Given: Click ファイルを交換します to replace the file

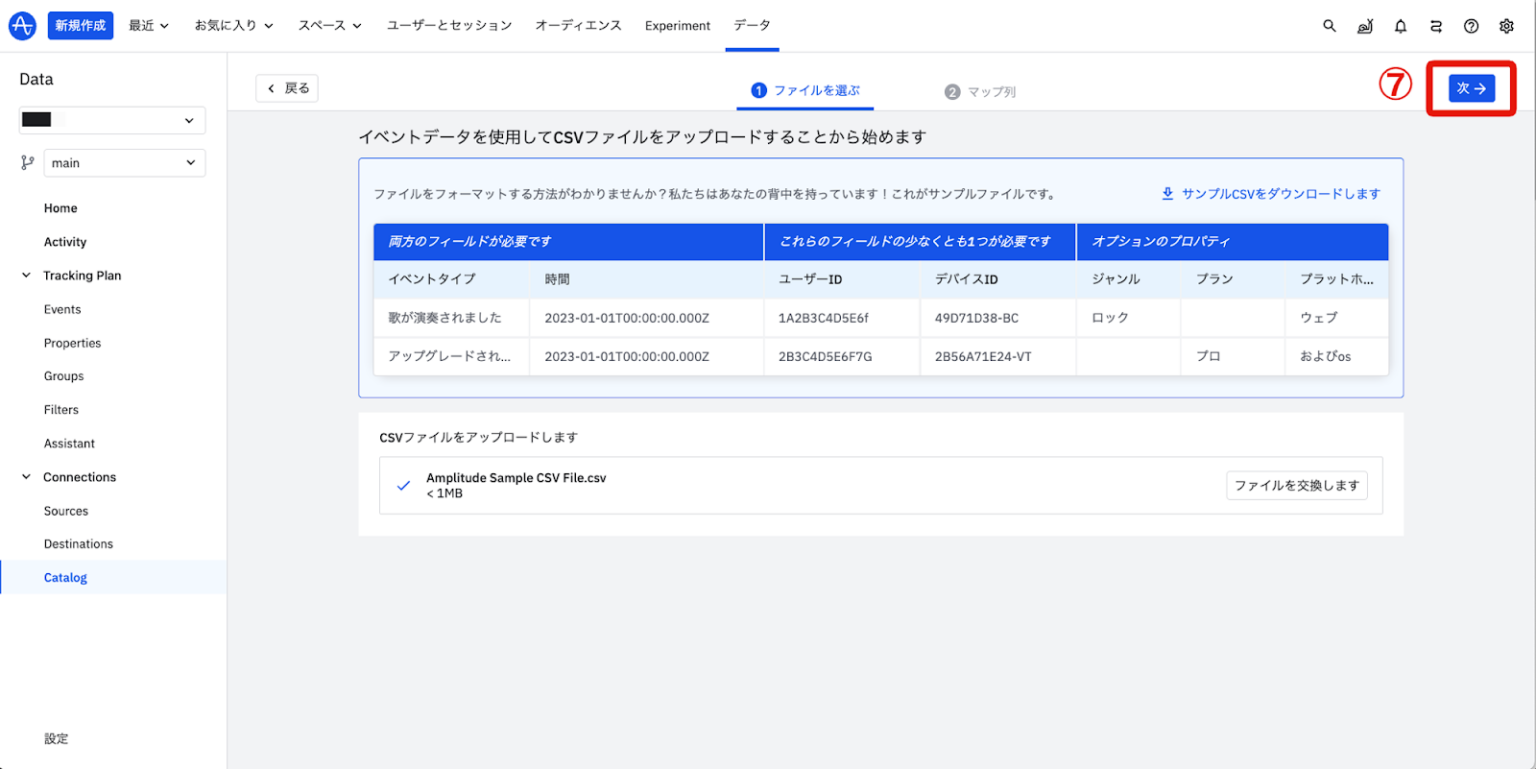Looking at the screenshot, I should pyautogui.click(x=1297, y=485).
